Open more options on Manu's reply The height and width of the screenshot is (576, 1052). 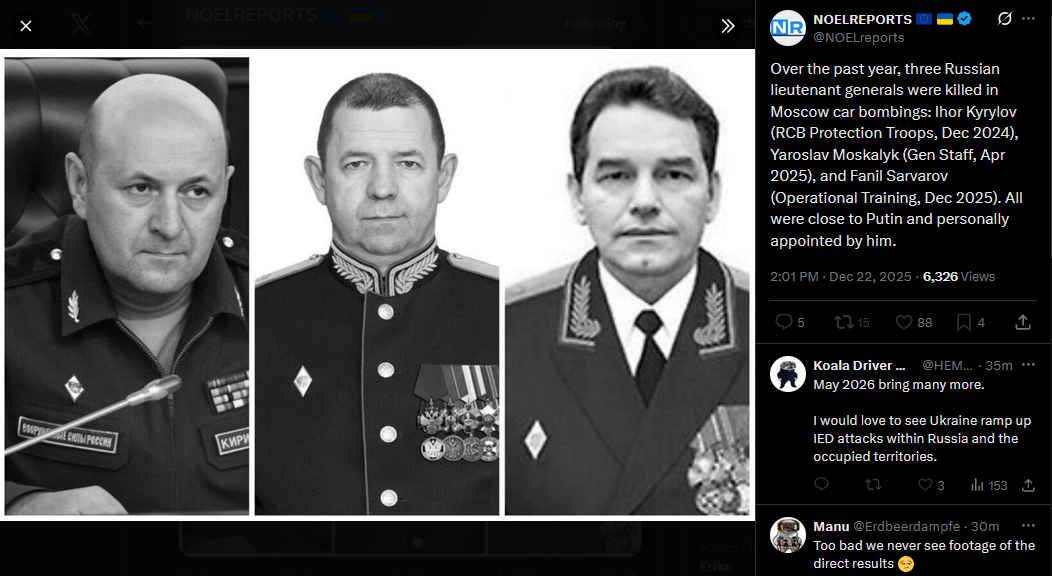point(1029,526)
